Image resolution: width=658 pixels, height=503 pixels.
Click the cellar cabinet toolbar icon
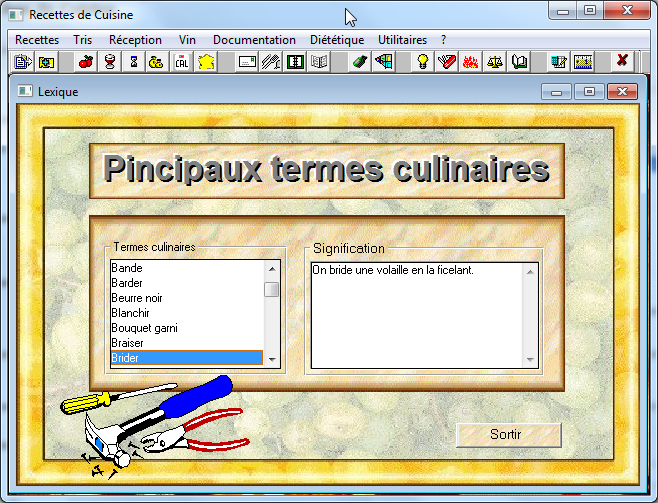coord(384,62)
